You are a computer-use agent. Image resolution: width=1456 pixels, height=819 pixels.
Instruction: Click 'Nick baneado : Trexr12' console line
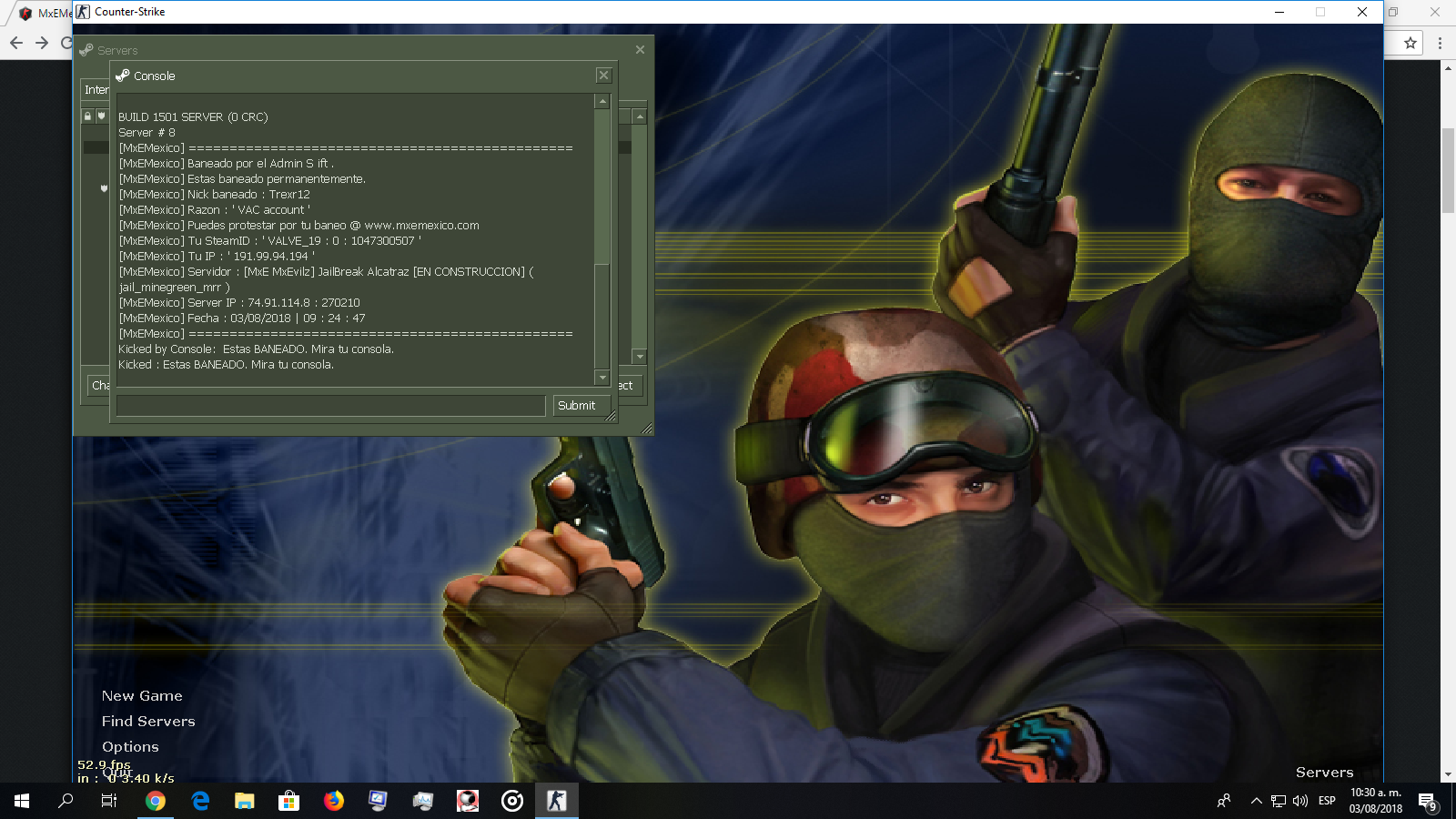[214, 195]
